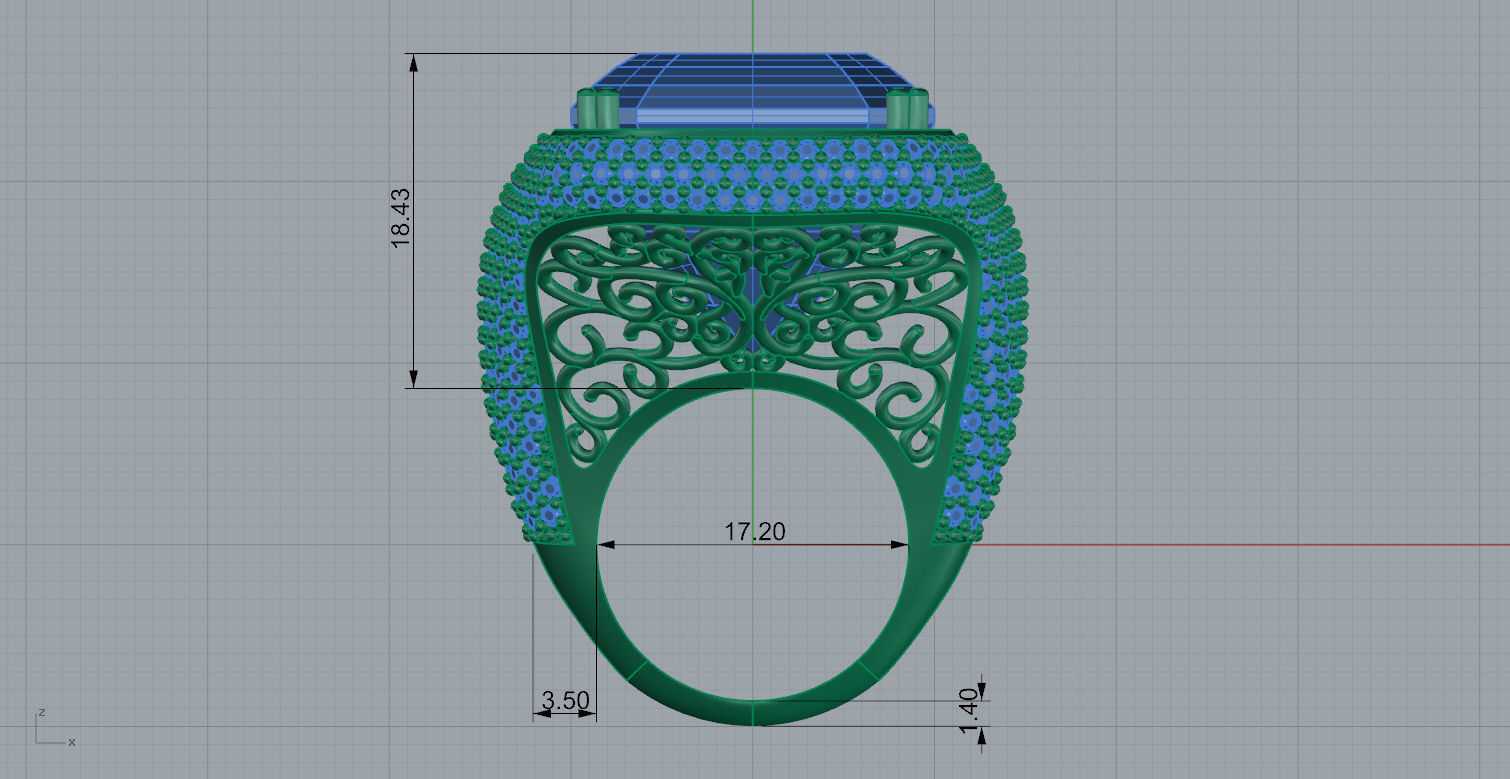
Task: Click the empty finger hole inside the ring
Action: click(752, 610)
